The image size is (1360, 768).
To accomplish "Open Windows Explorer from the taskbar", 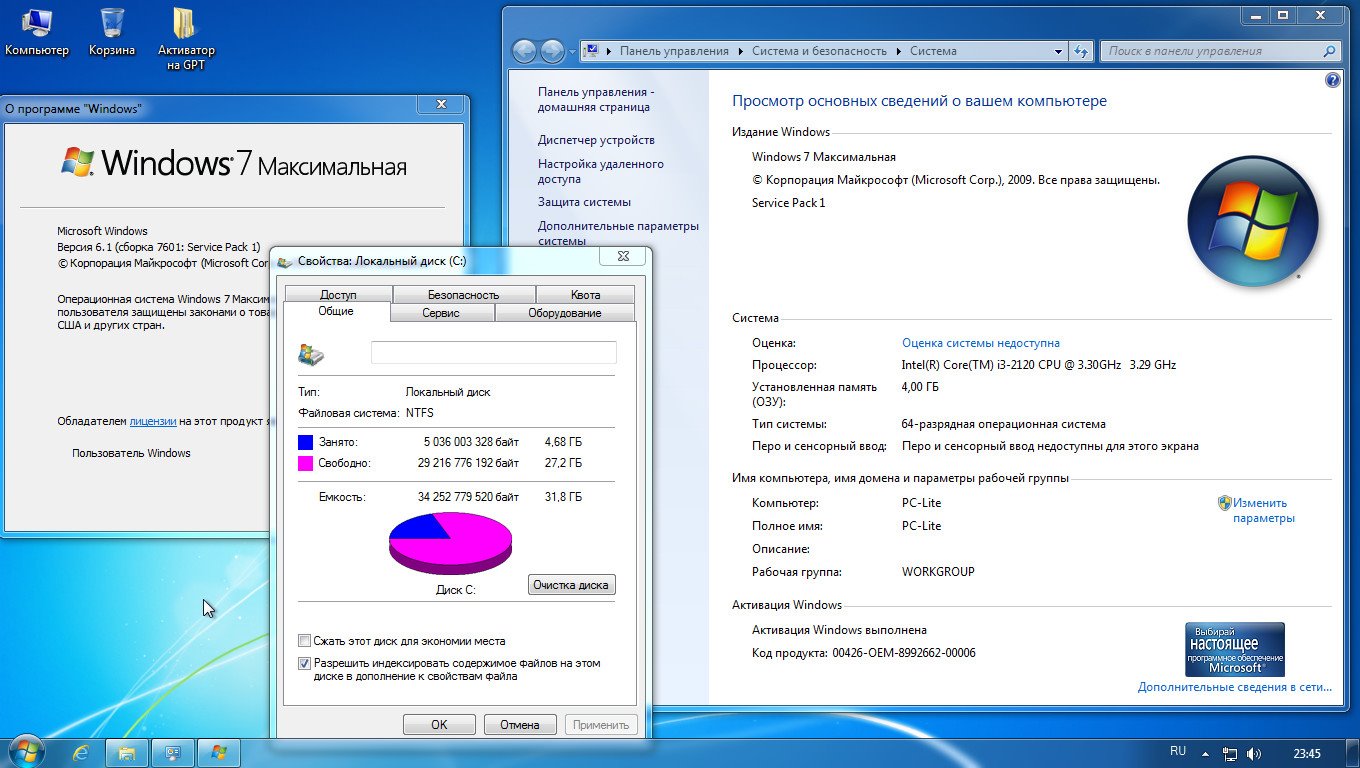I will pos(127,752).
